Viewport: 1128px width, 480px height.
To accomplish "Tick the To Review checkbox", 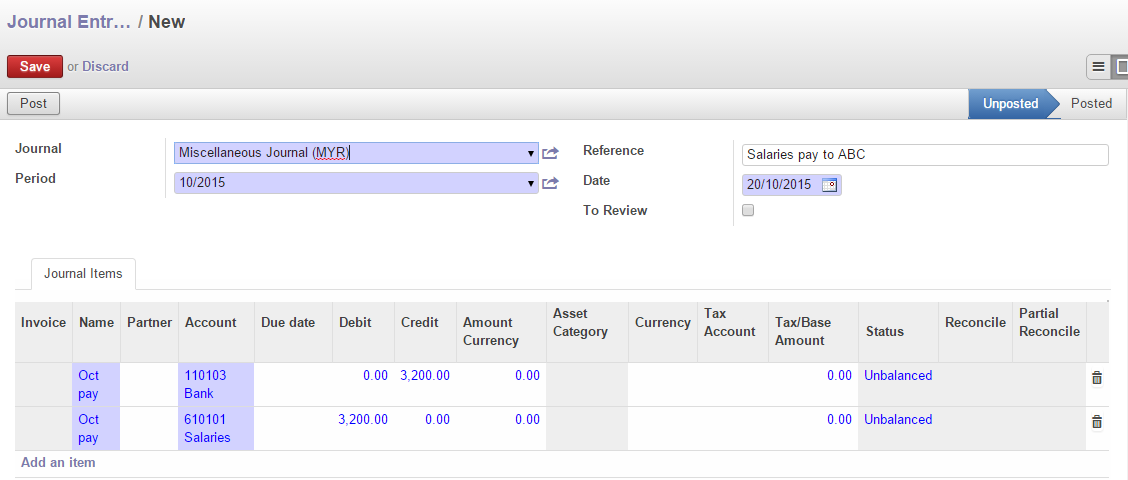I will coord(748,211).
